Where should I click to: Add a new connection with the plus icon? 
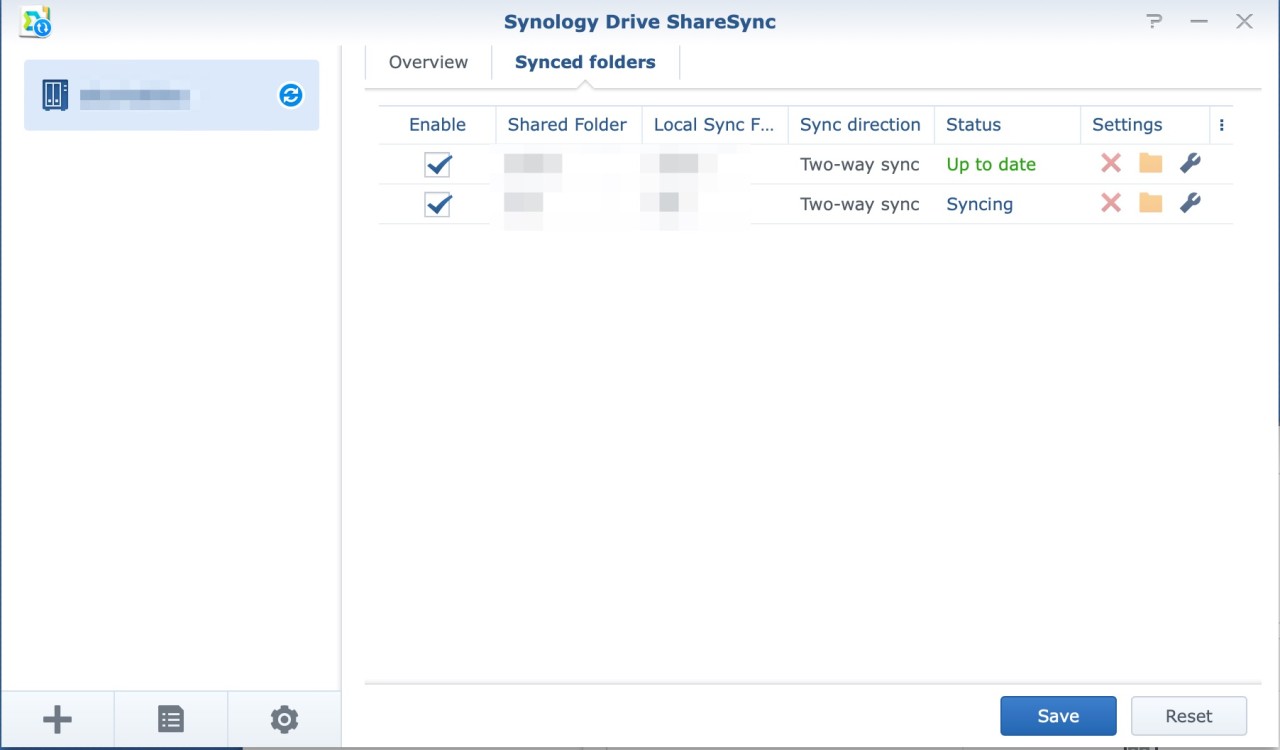coord(56,718)
